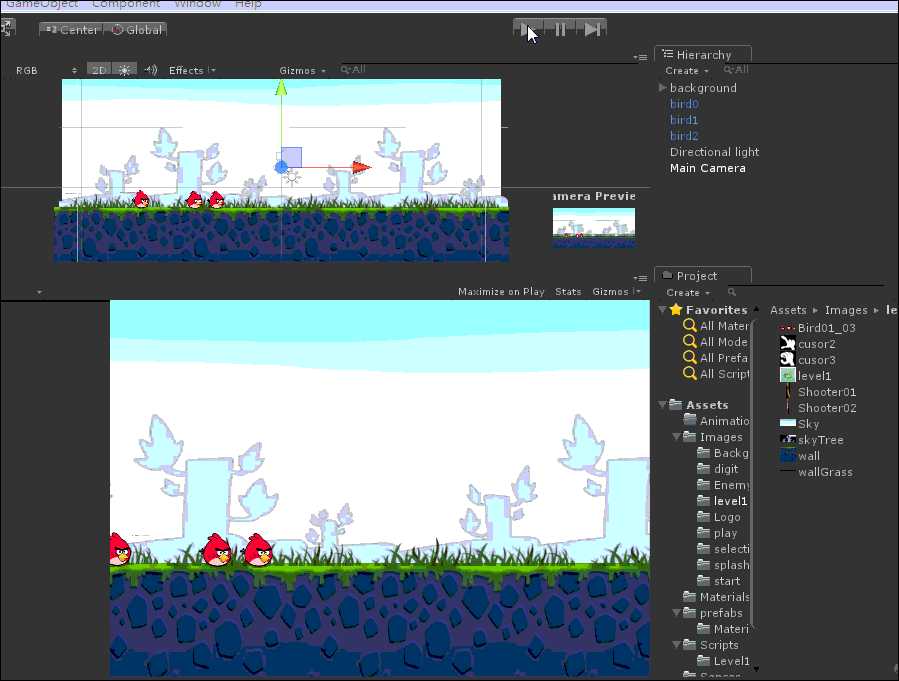
Task: Click the Step frame button
Action: (591, 29)
